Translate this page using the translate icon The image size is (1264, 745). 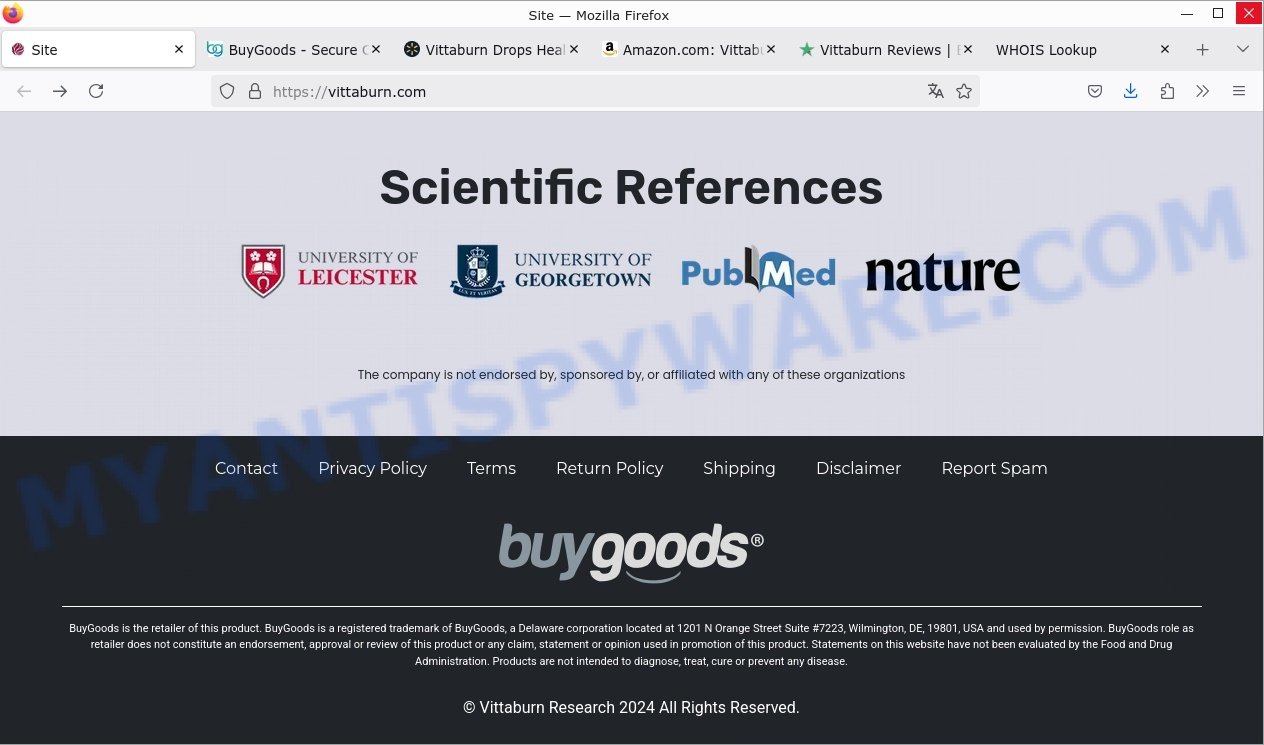[x=936, y=91]
